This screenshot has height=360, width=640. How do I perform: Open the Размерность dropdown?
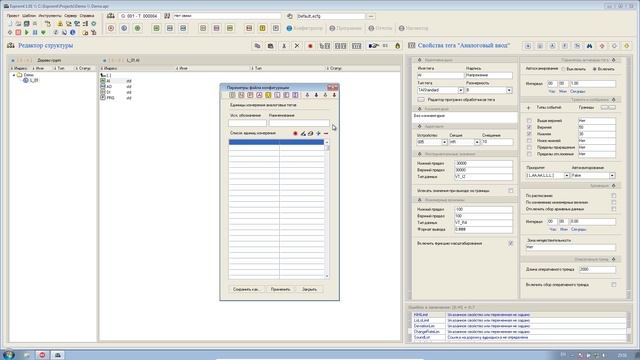[x=509, y=90]
